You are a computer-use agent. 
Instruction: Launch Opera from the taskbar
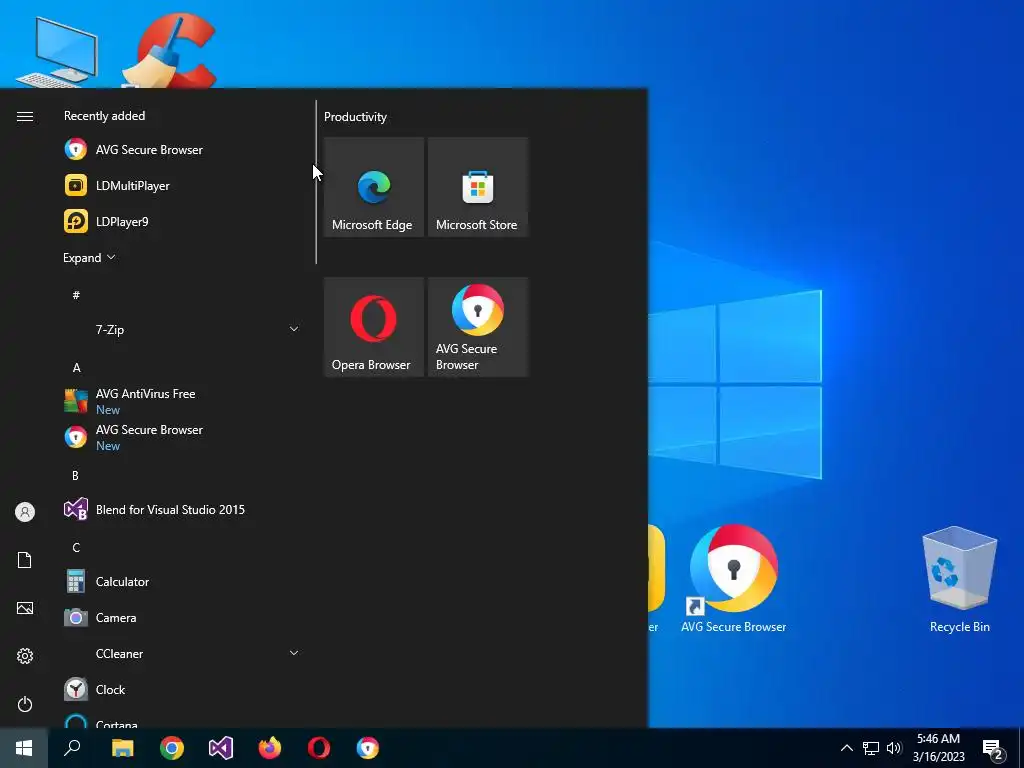319,748
